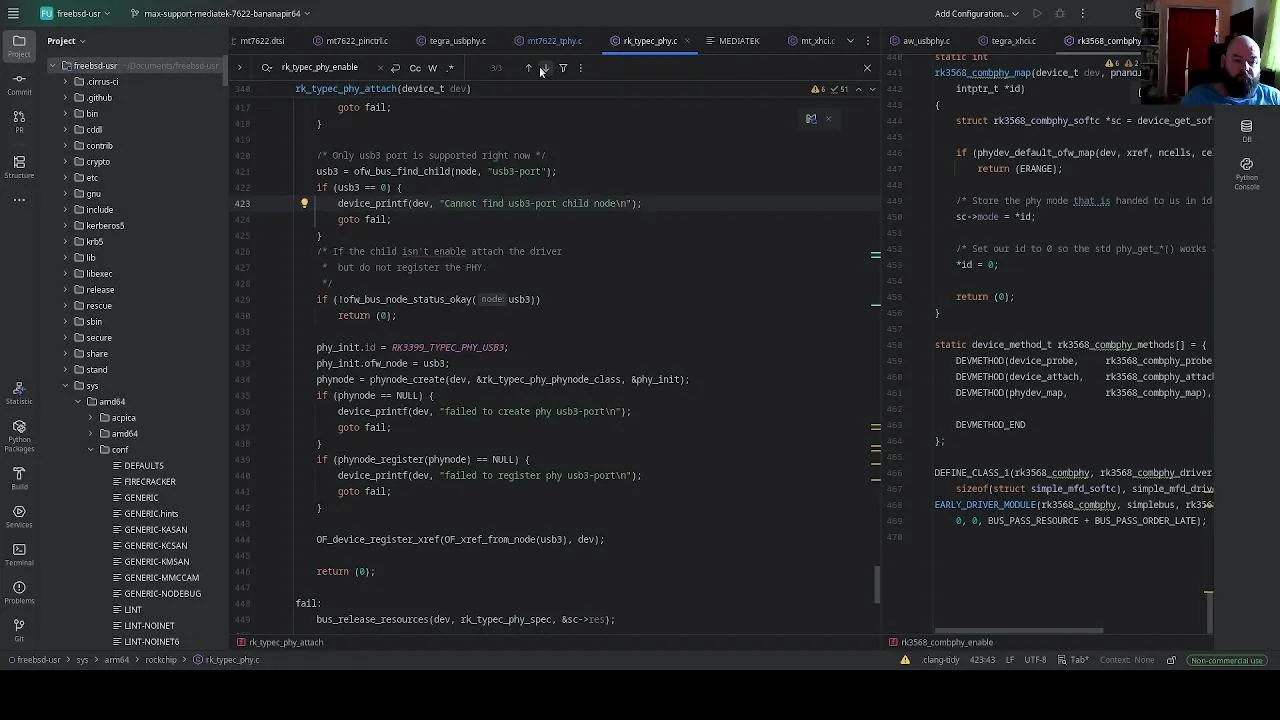Switch to MEDIATEK tab
This screenshot has height=720, width=1280.
coord(732,41)
